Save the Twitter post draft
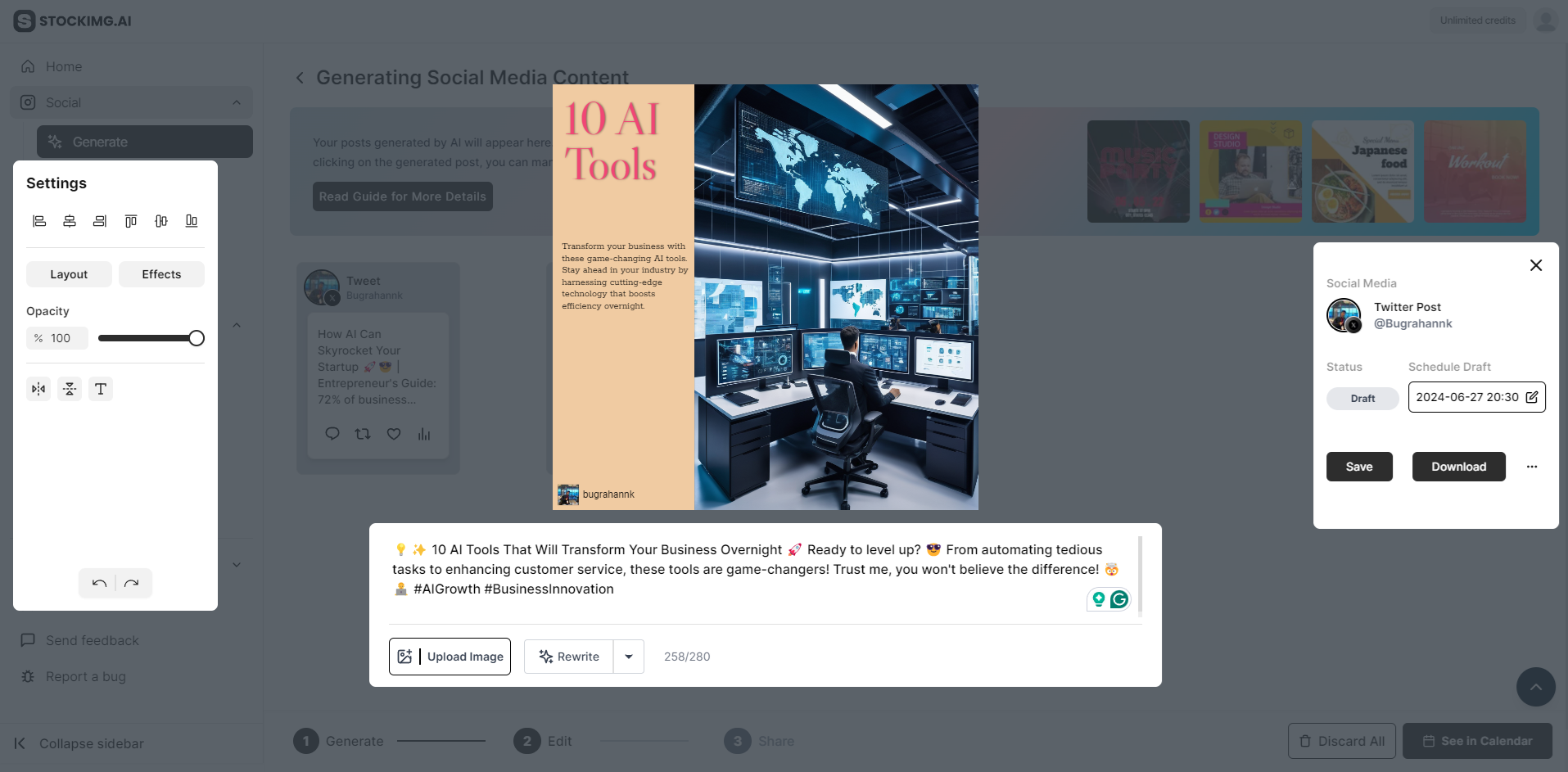 pyautogui.click(x=1358, y=467)
